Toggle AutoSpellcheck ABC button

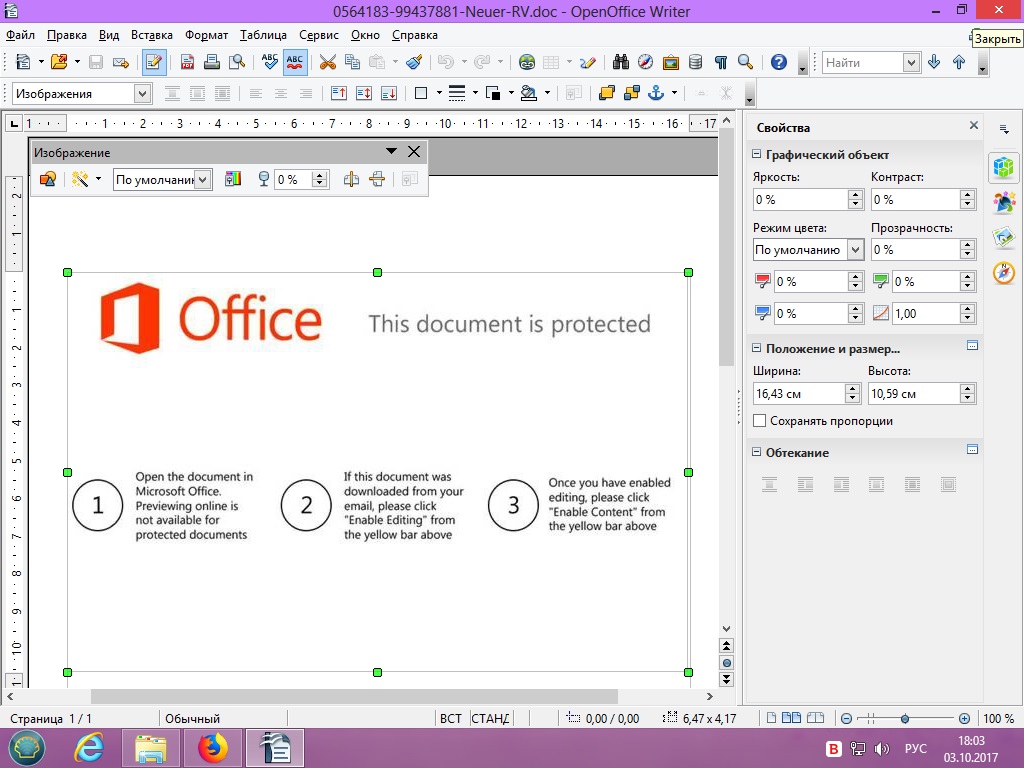click(295, 62)
